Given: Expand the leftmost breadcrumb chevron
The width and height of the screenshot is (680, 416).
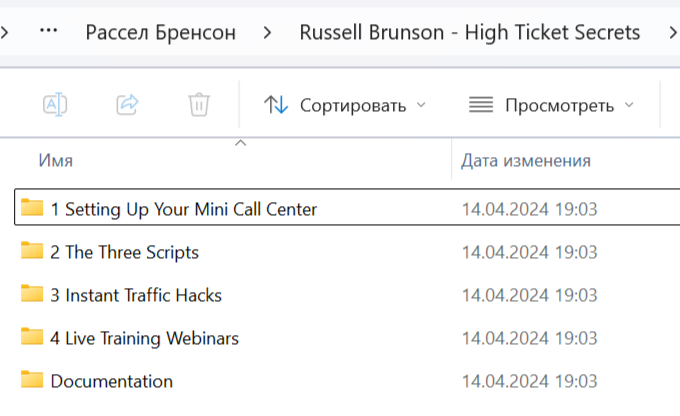Looking at the screenshot, I should point(4,33).
